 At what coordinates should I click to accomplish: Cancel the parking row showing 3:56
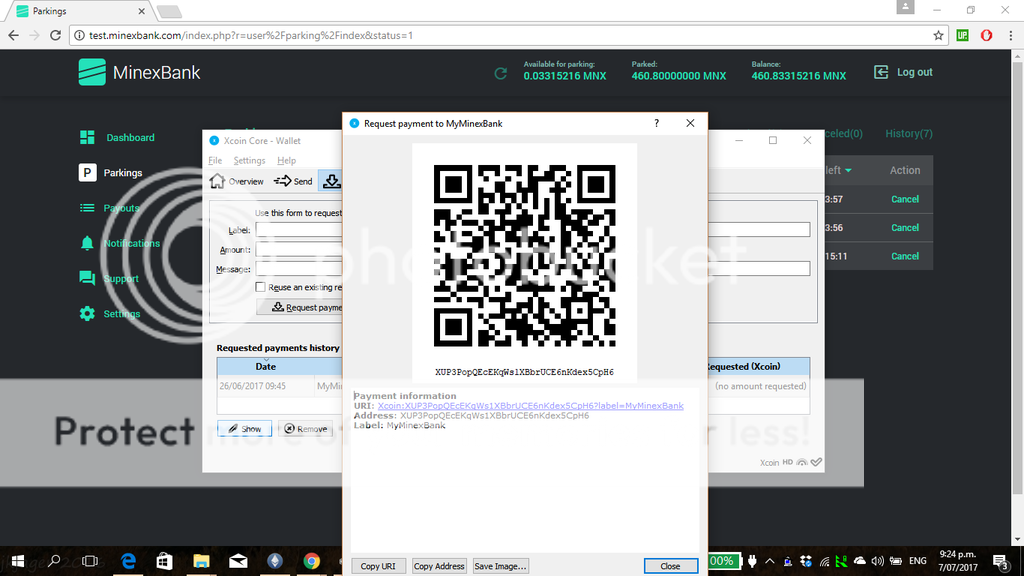click(x=904, y=228)
